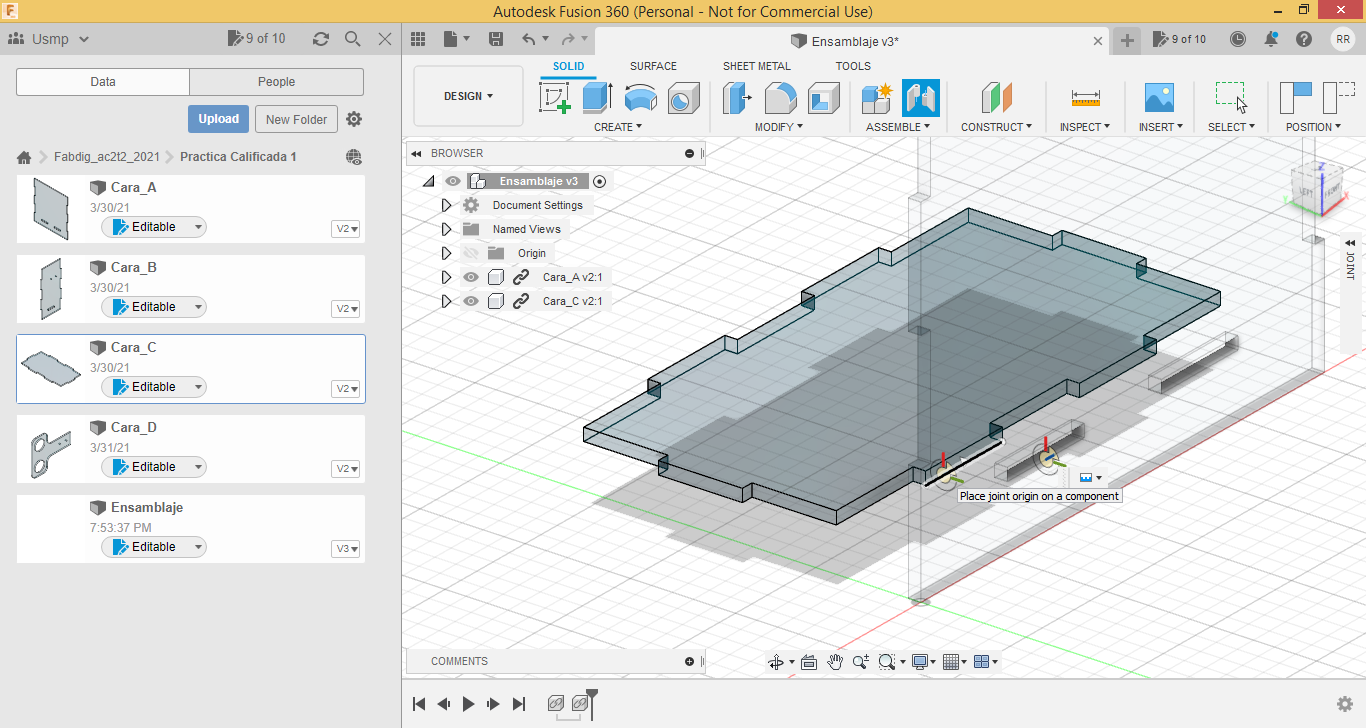Open the Cara_D thumbnail
The height and width of the screenshot is (728, 1366).
(x=51, y=453)
